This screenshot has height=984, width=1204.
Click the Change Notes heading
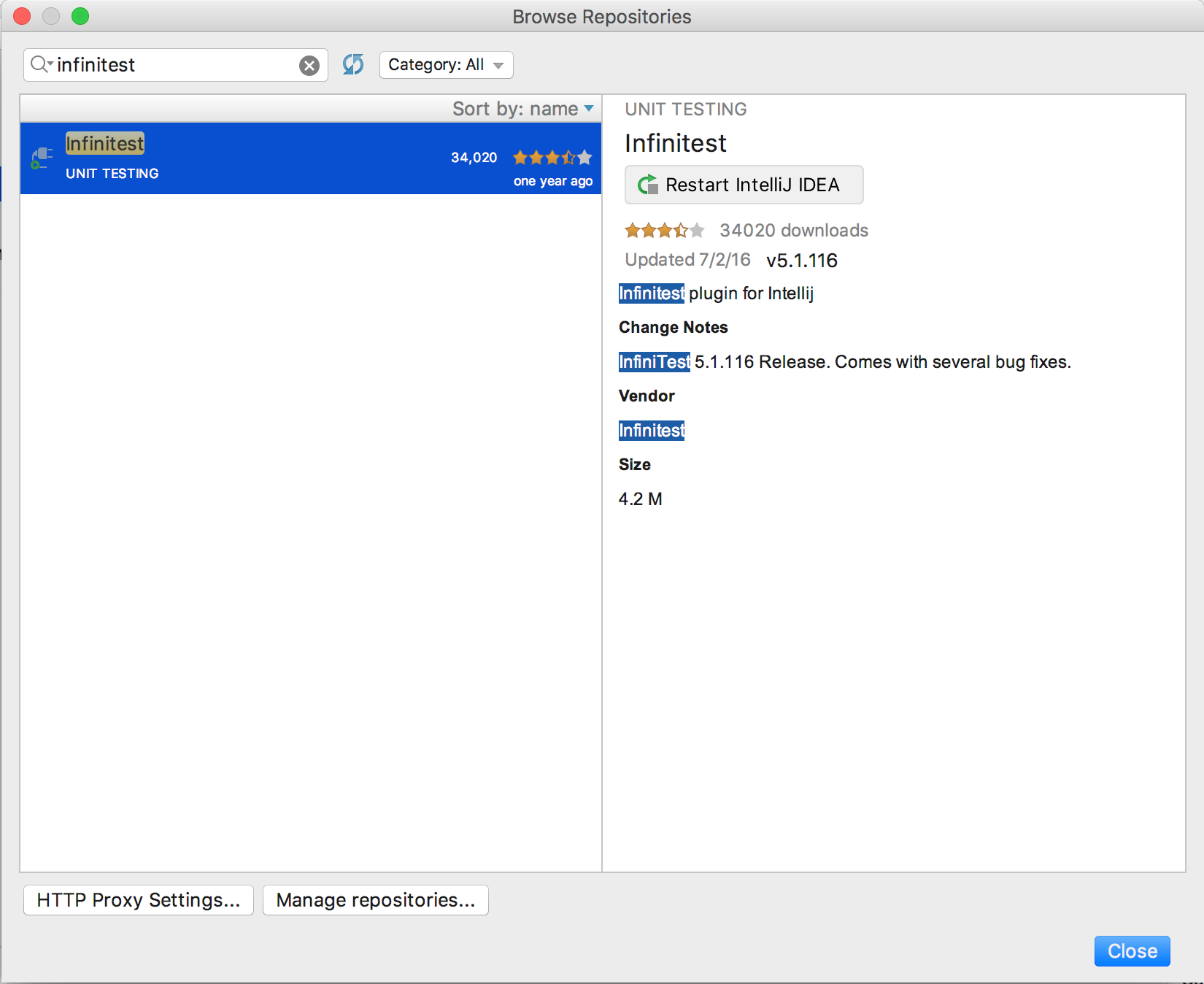[x=674, y=327]
